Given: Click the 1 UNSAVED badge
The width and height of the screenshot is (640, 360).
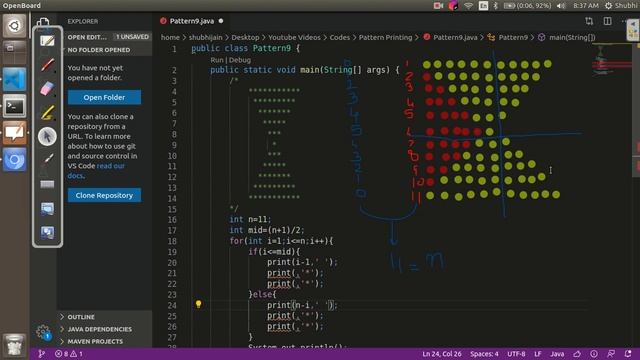Looking at the screenshot, I should point(132,37).
